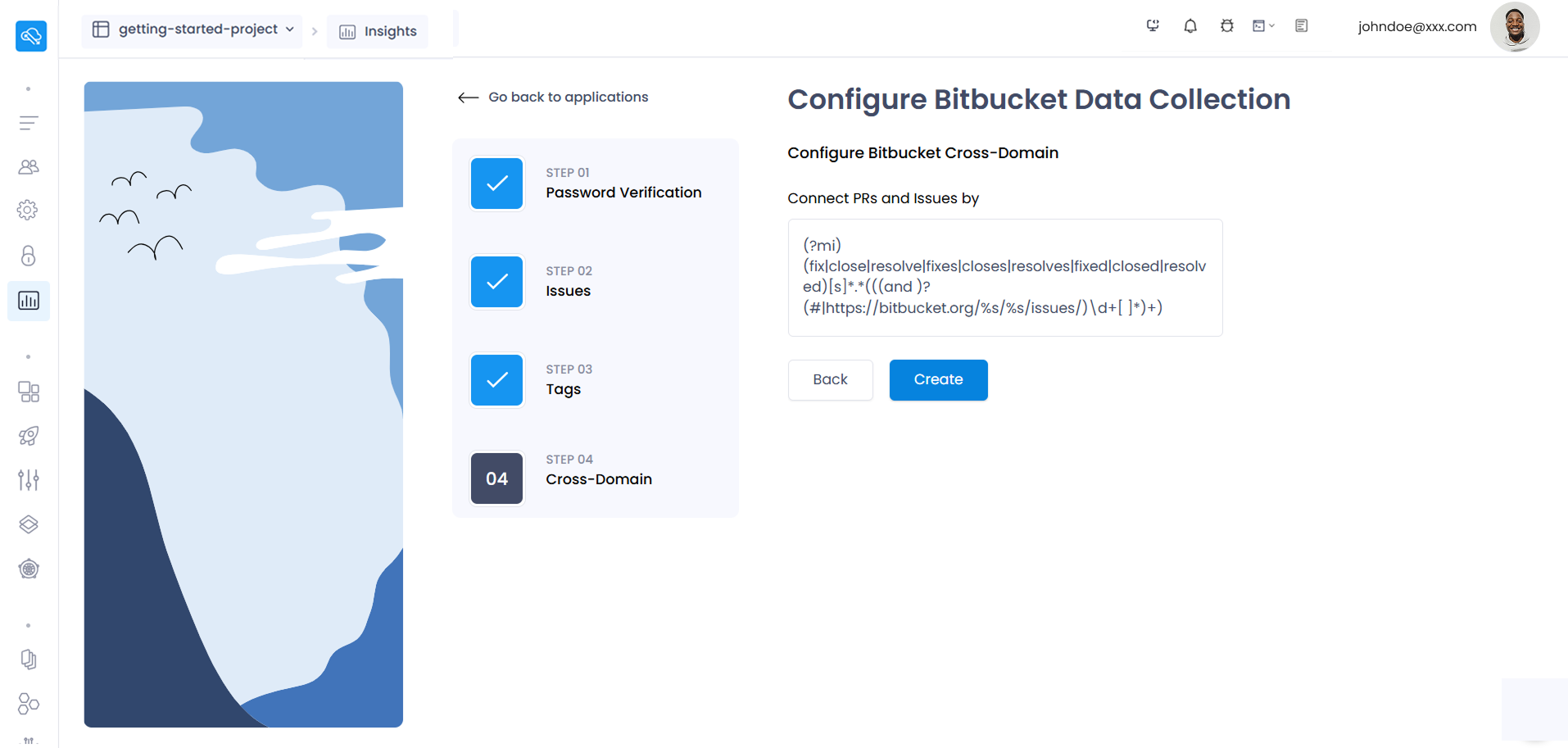Image resolution: width=1568 pixels, height=748 pixels.
Task: Click the user avatar picture
Action: [1515, 26]
